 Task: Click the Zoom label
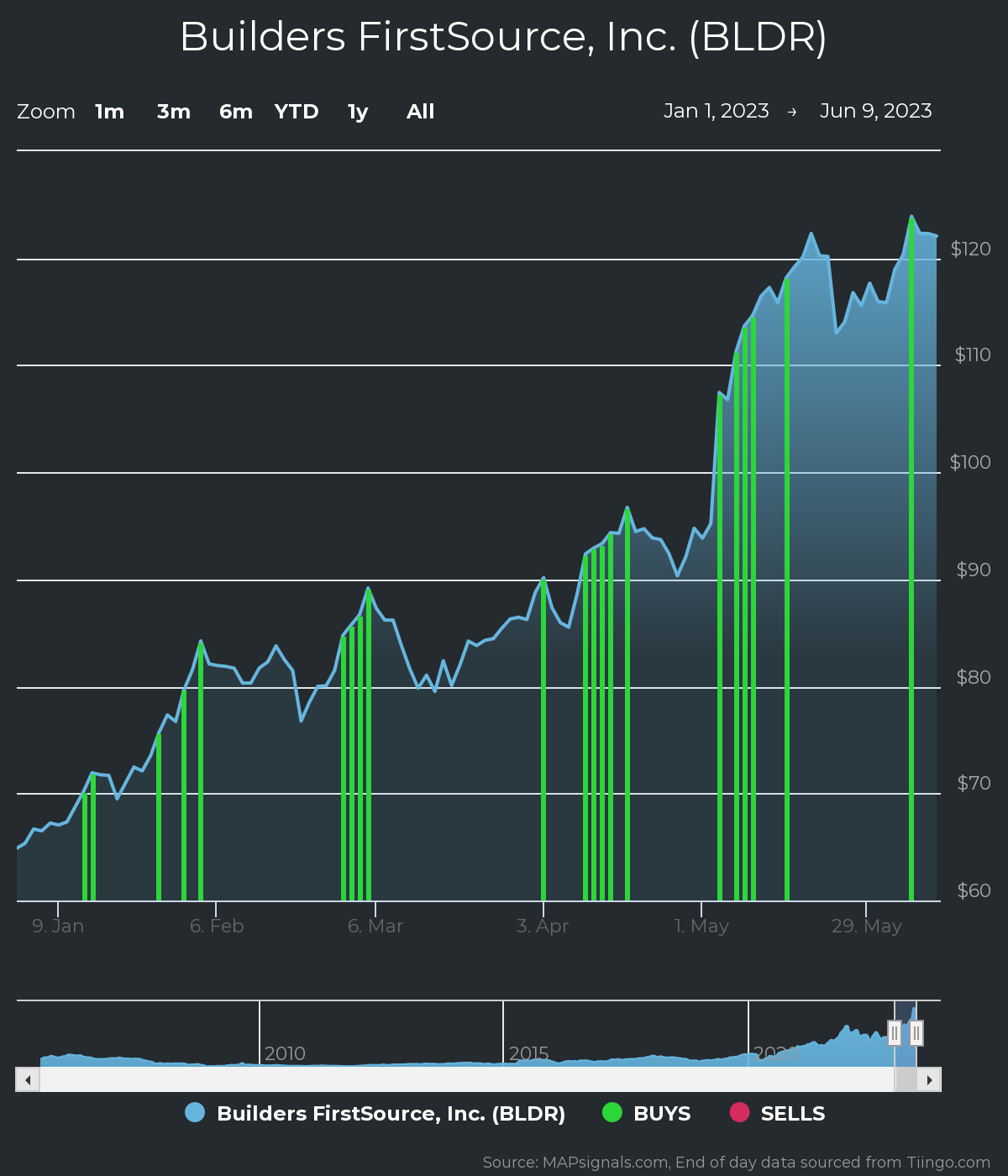click(46, 112)
